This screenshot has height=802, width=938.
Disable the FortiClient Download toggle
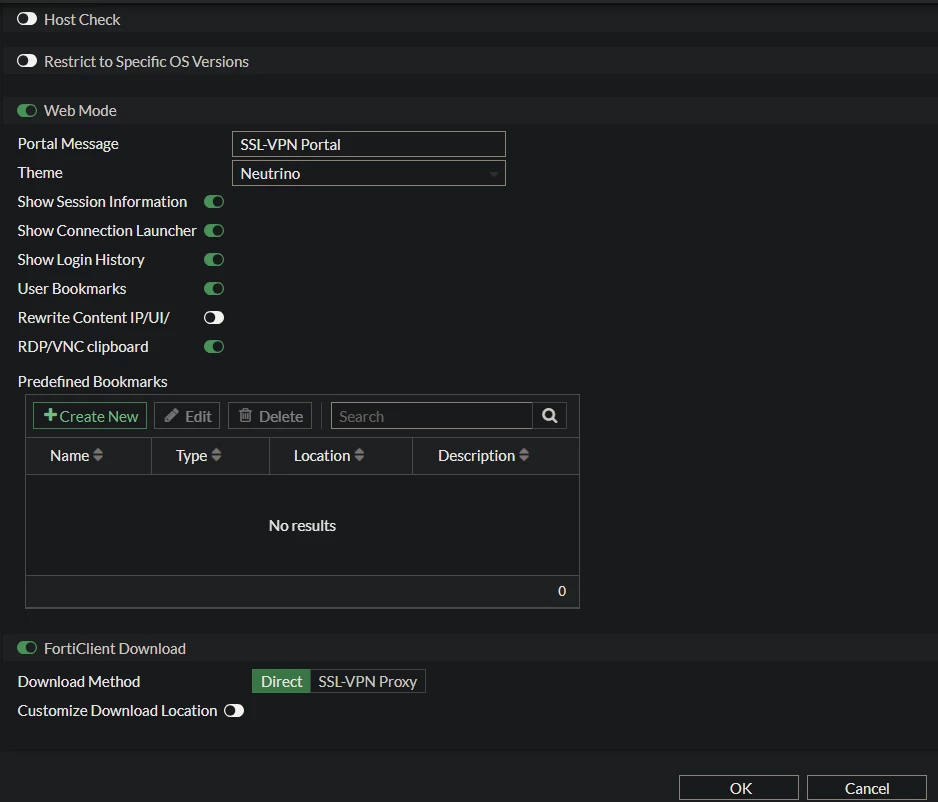click(27, 648)
